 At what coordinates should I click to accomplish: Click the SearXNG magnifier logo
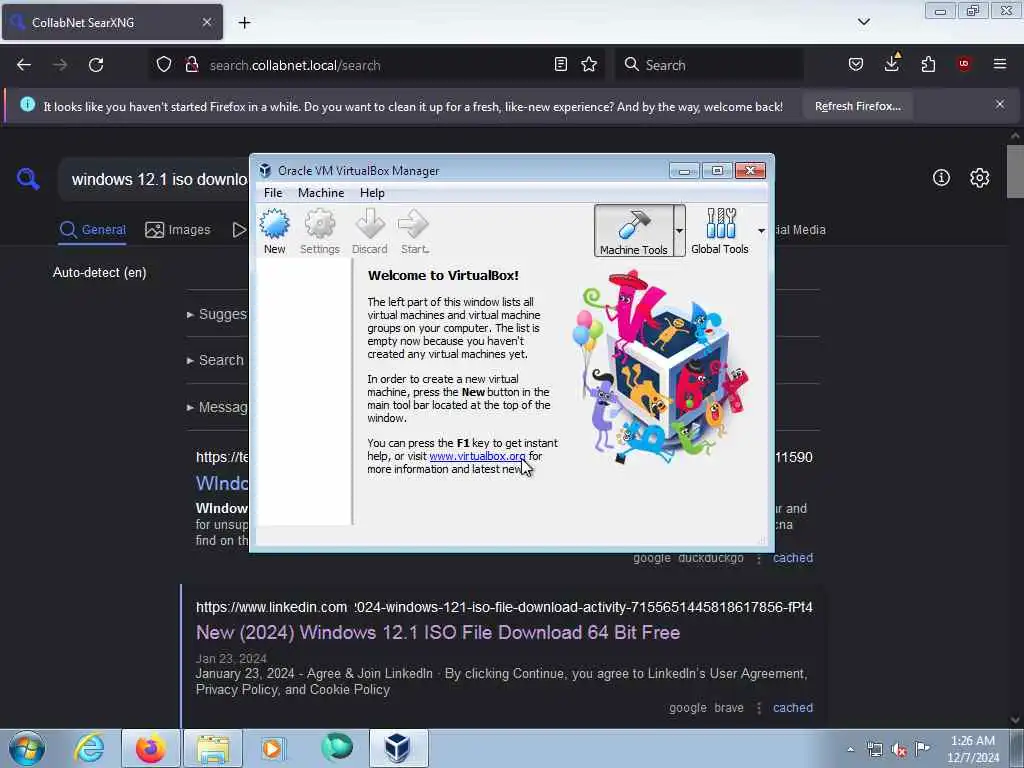(x=28, y=179)
